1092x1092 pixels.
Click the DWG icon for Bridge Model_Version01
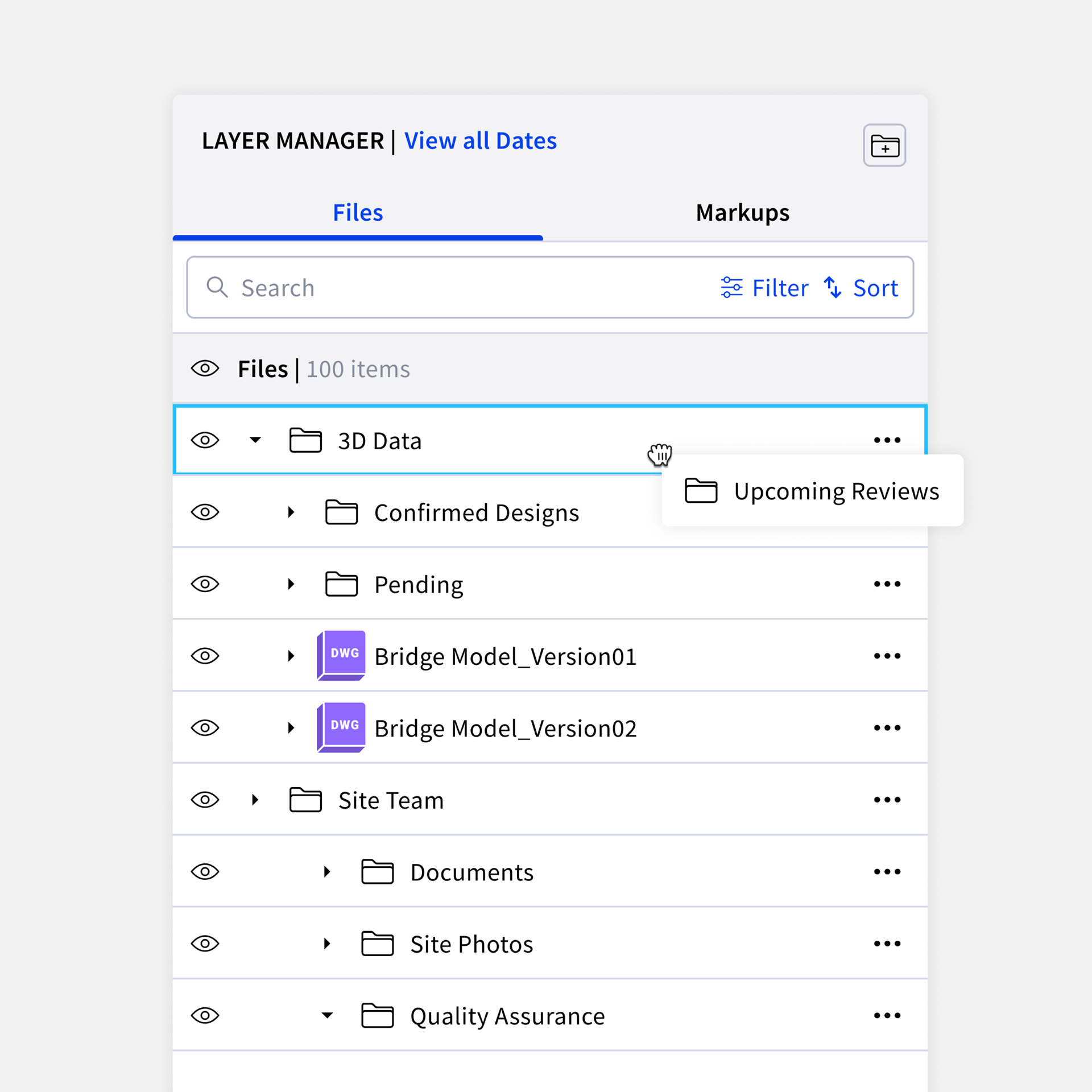click(x=341, y=656)
